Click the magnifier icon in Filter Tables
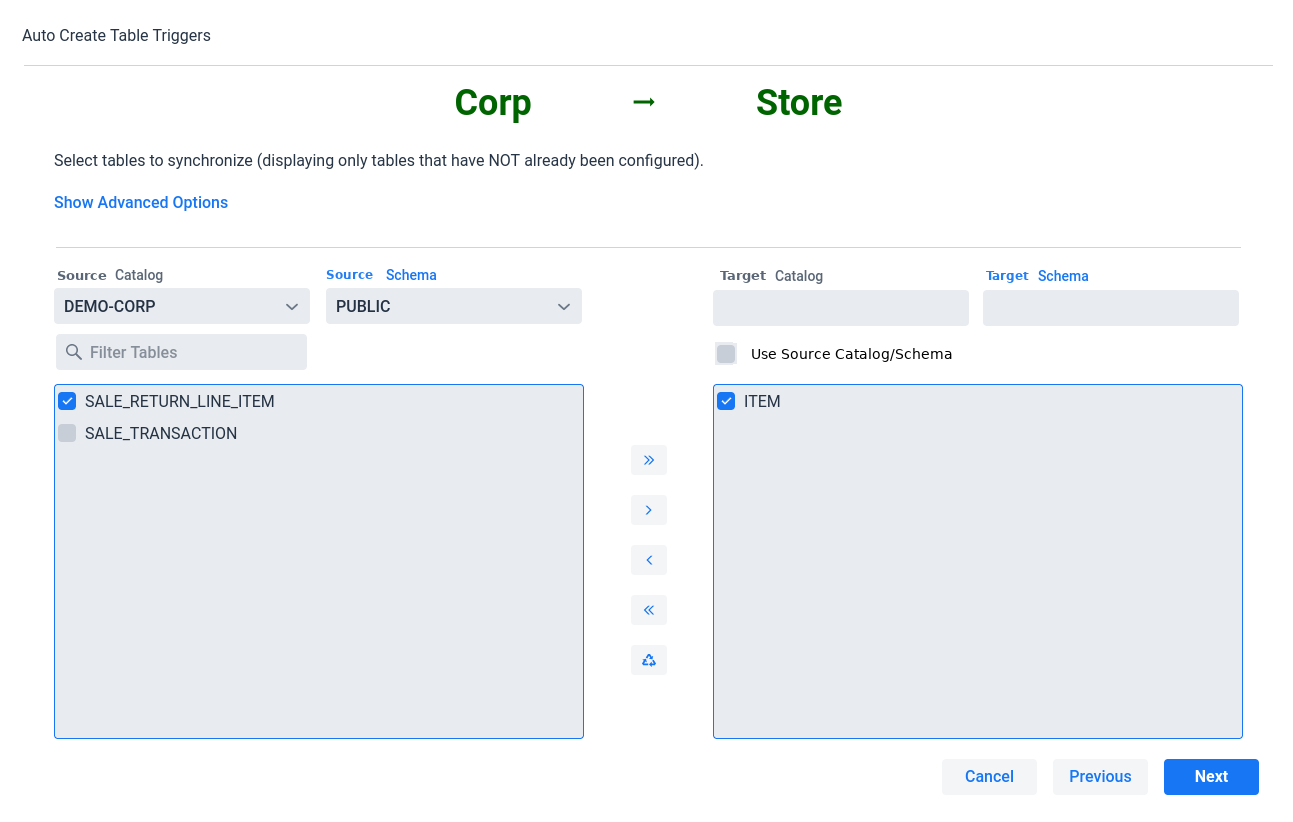 click(x=73, y=352)
